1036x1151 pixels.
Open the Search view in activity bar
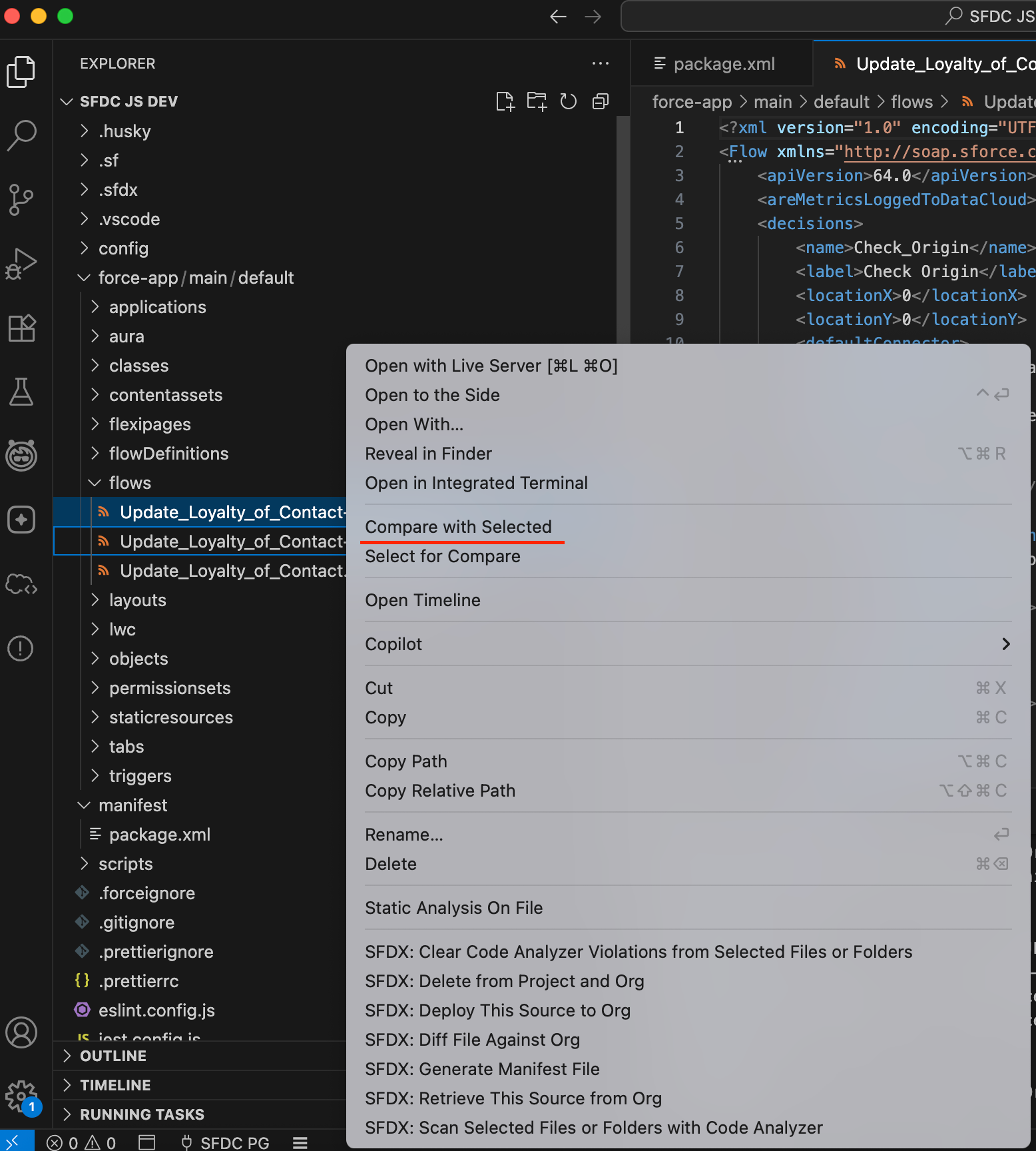[x=21, y=135]
